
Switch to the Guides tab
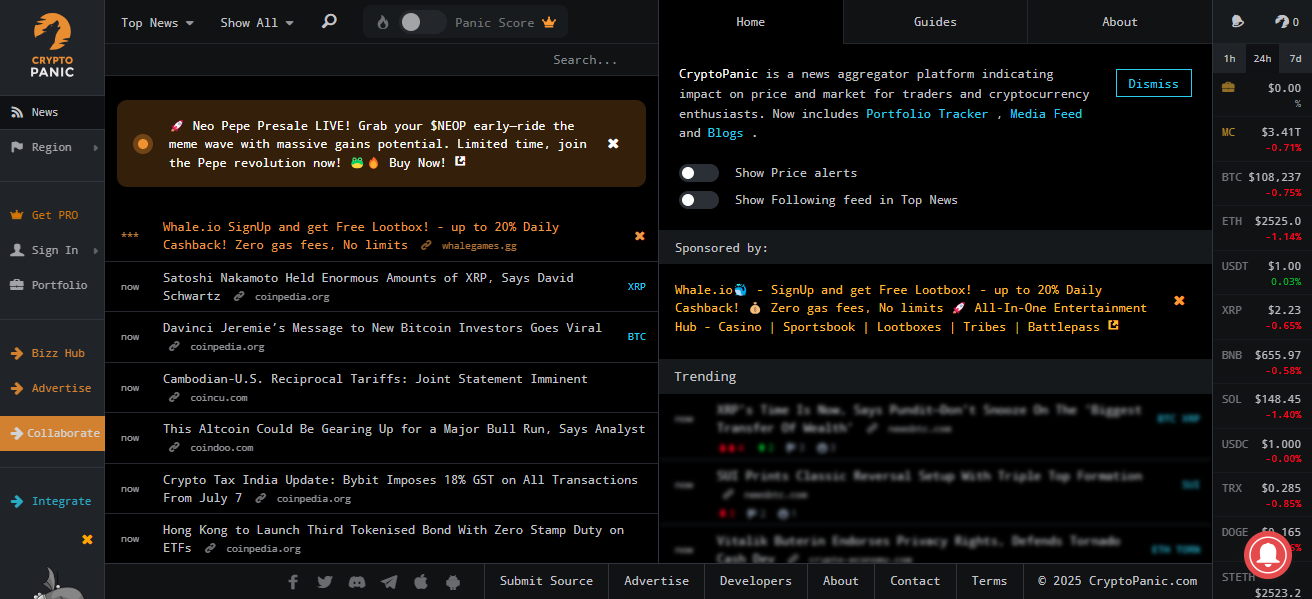(935, 22)
